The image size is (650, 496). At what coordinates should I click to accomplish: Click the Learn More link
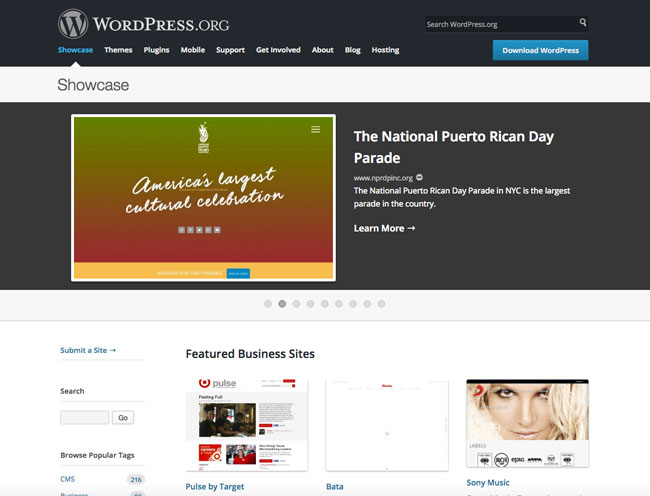pos(384,228)
